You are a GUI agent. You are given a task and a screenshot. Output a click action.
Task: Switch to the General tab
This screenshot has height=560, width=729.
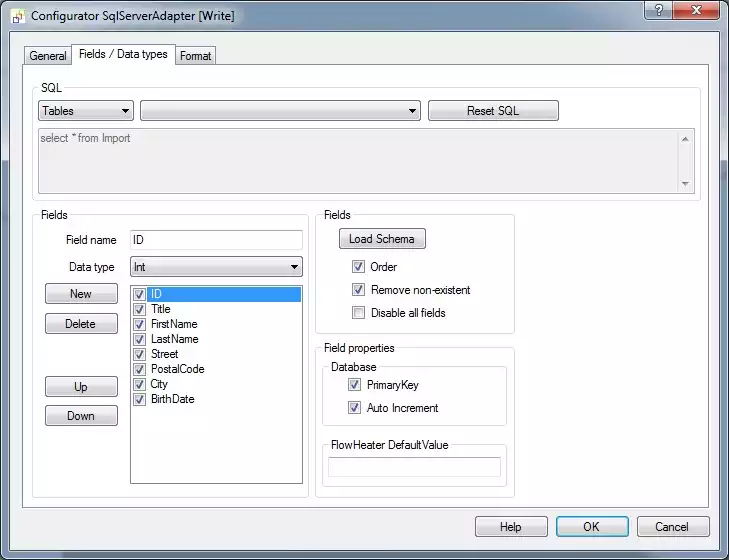(48, 56)
